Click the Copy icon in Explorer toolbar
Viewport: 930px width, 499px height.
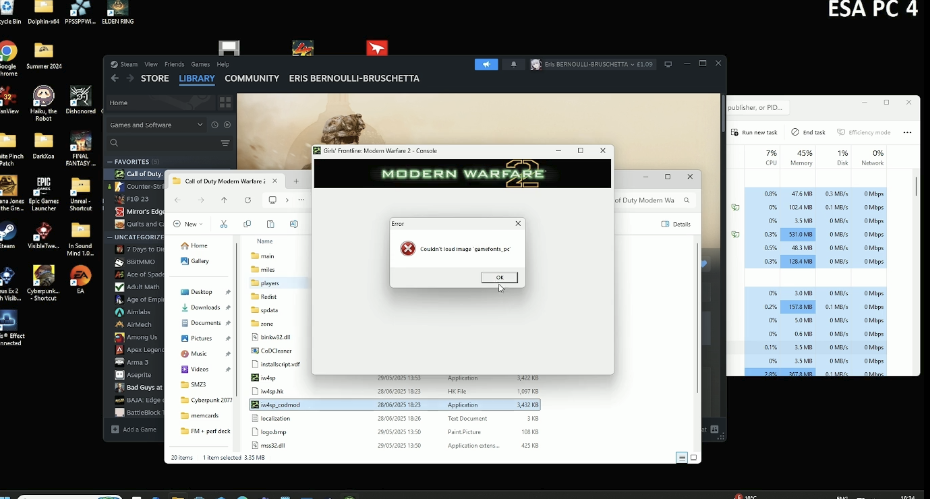[x=247, y=224]
